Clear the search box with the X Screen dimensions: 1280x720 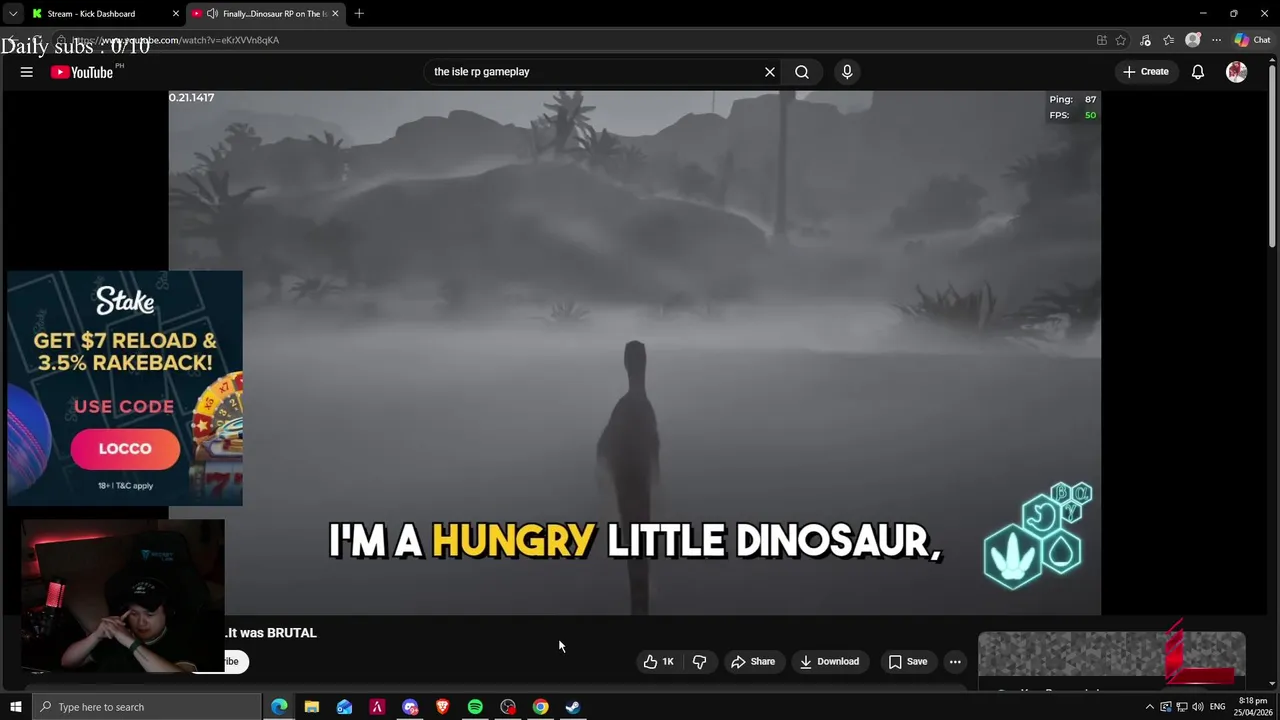coord(770,72)
